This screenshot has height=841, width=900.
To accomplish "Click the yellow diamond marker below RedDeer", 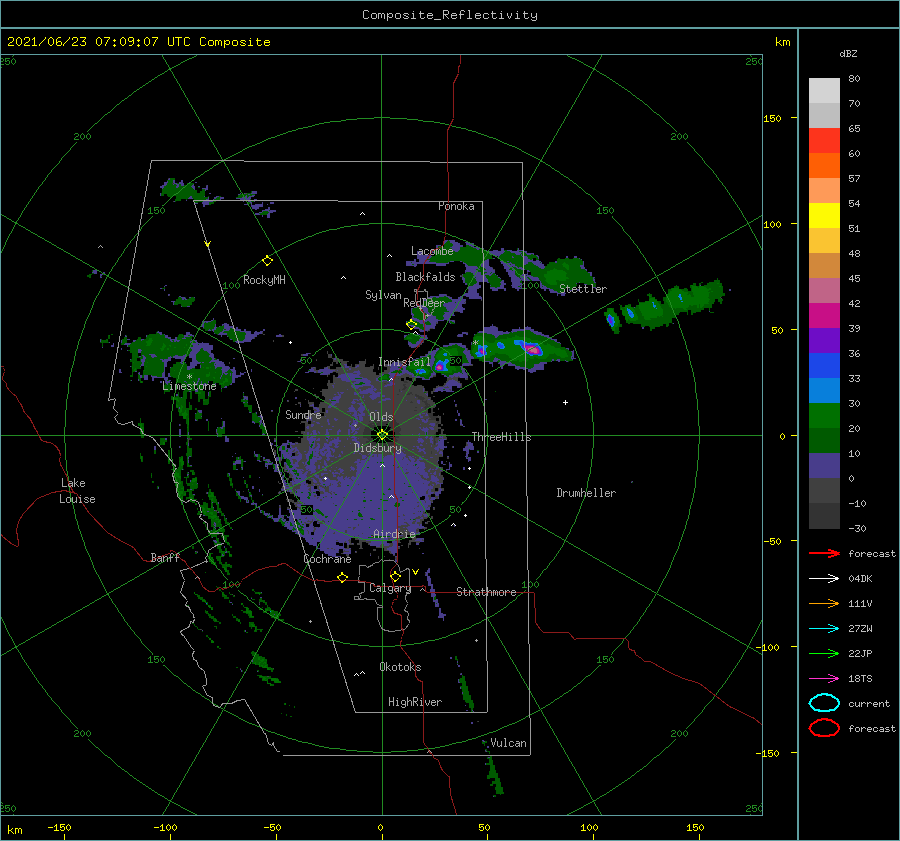I will [x=412, y=324].
